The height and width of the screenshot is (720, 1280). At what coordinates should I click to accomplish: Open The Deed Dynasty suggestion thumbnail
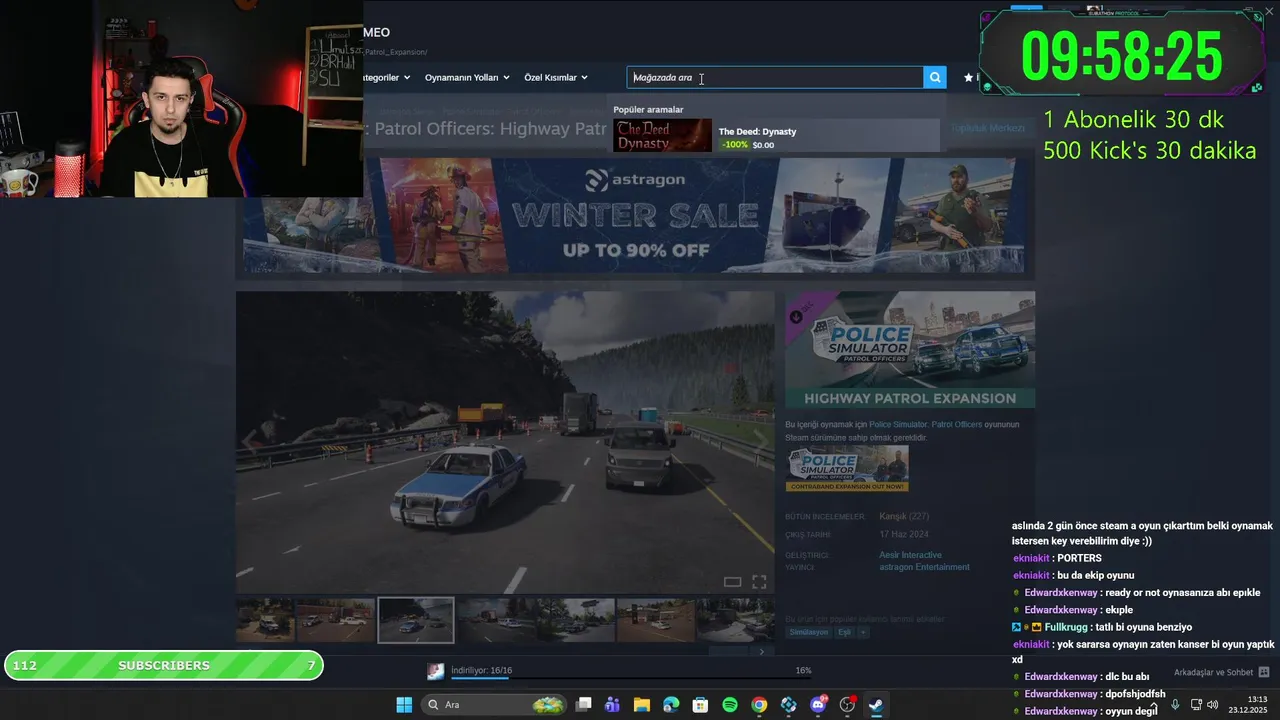point(662,135)
